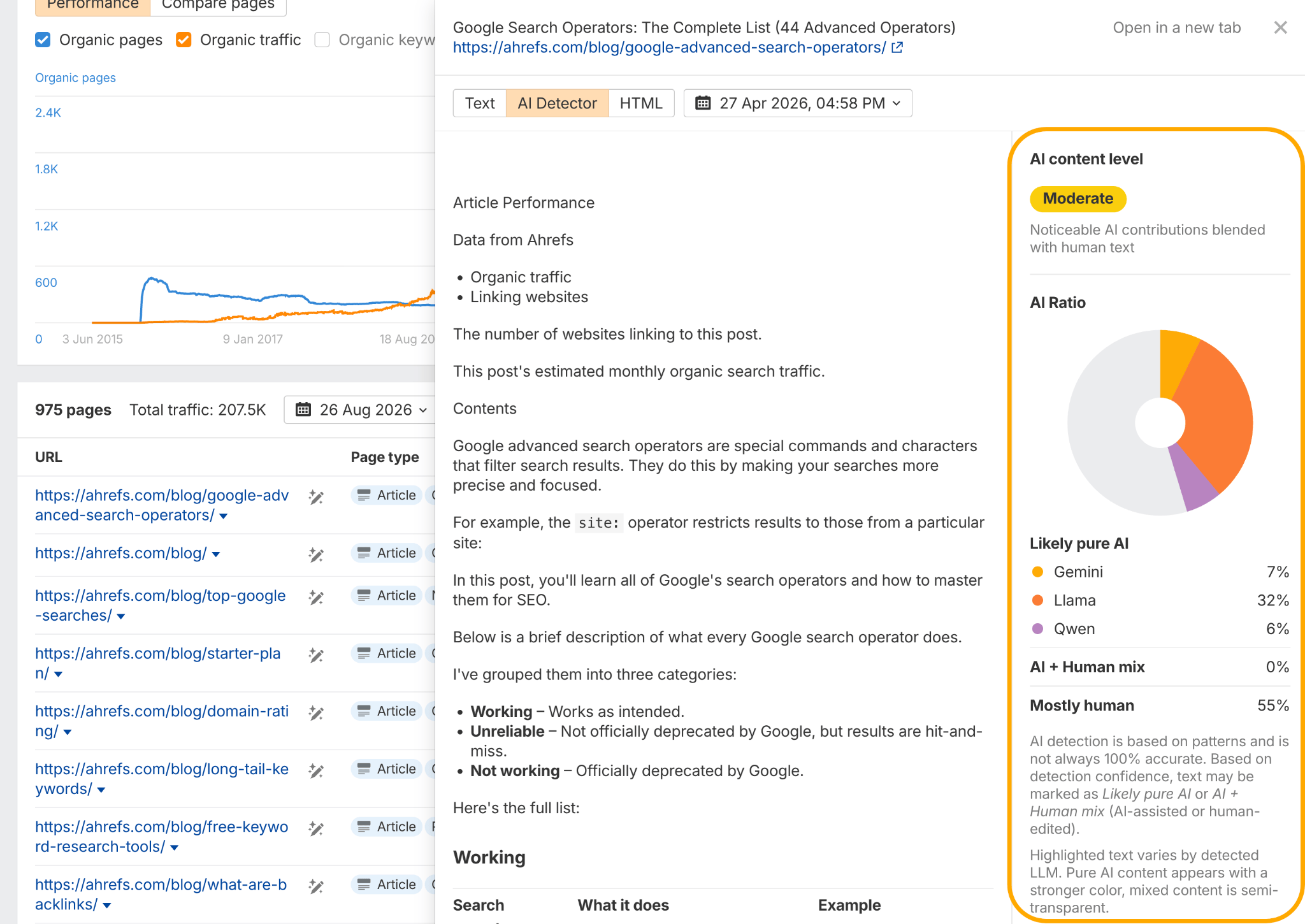Click Article icon in free-keyword-research-tools row
This screenshot has height=924, width=1305.
(364, 827)
